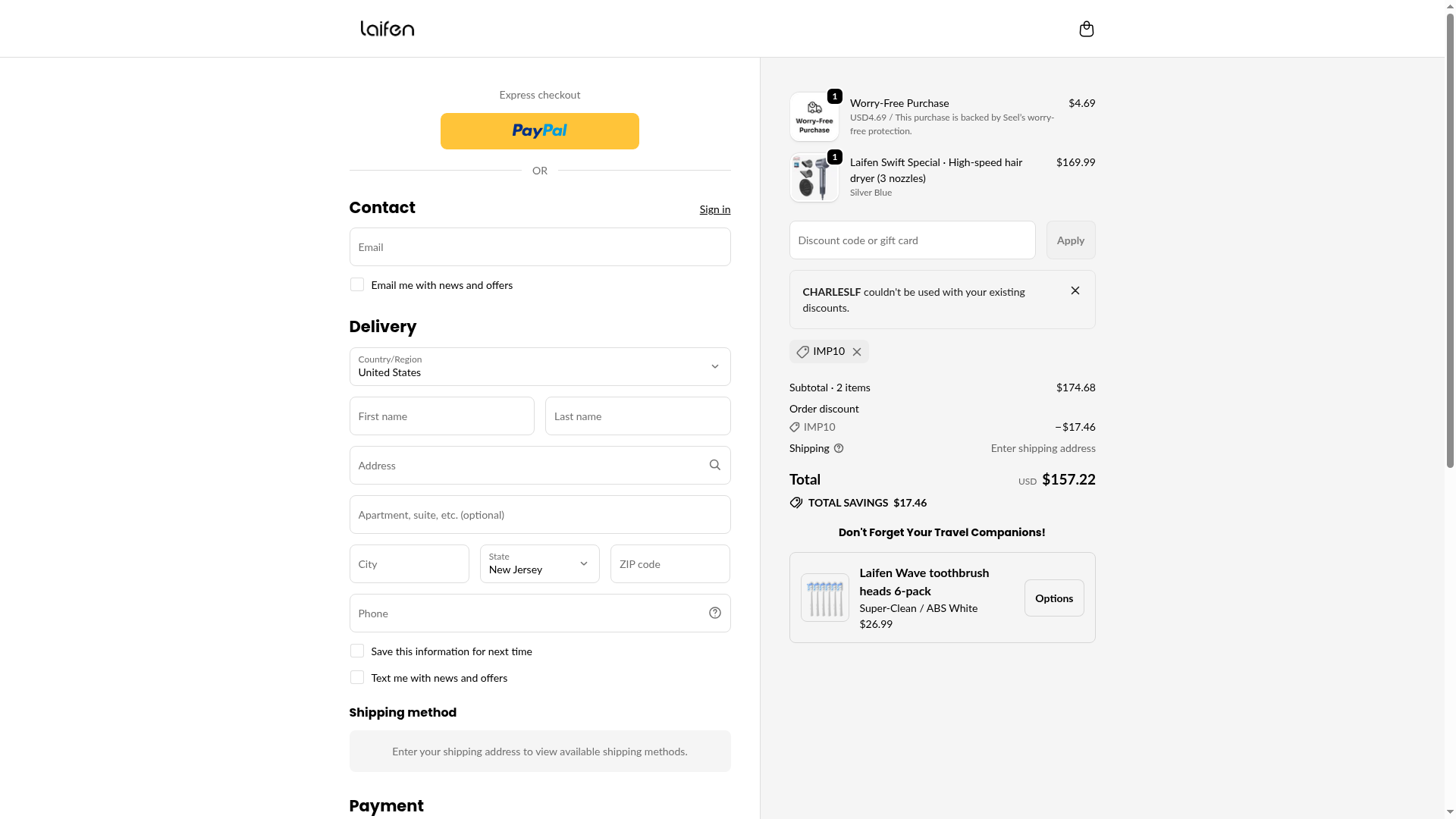The height and width of the screenshot is (819, 1456).
Task: Expand the State dropdown showing New Jersey
Action: 539,563
